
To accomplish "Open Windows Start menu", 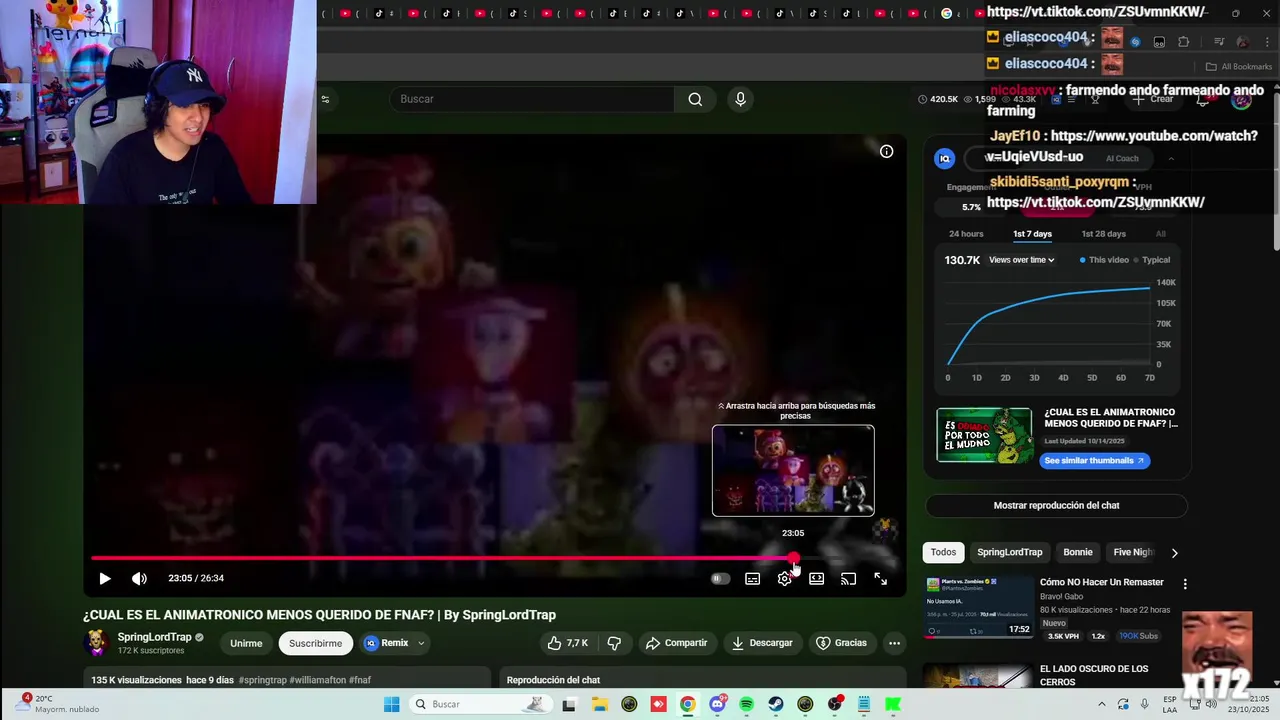I will point(391,704).
